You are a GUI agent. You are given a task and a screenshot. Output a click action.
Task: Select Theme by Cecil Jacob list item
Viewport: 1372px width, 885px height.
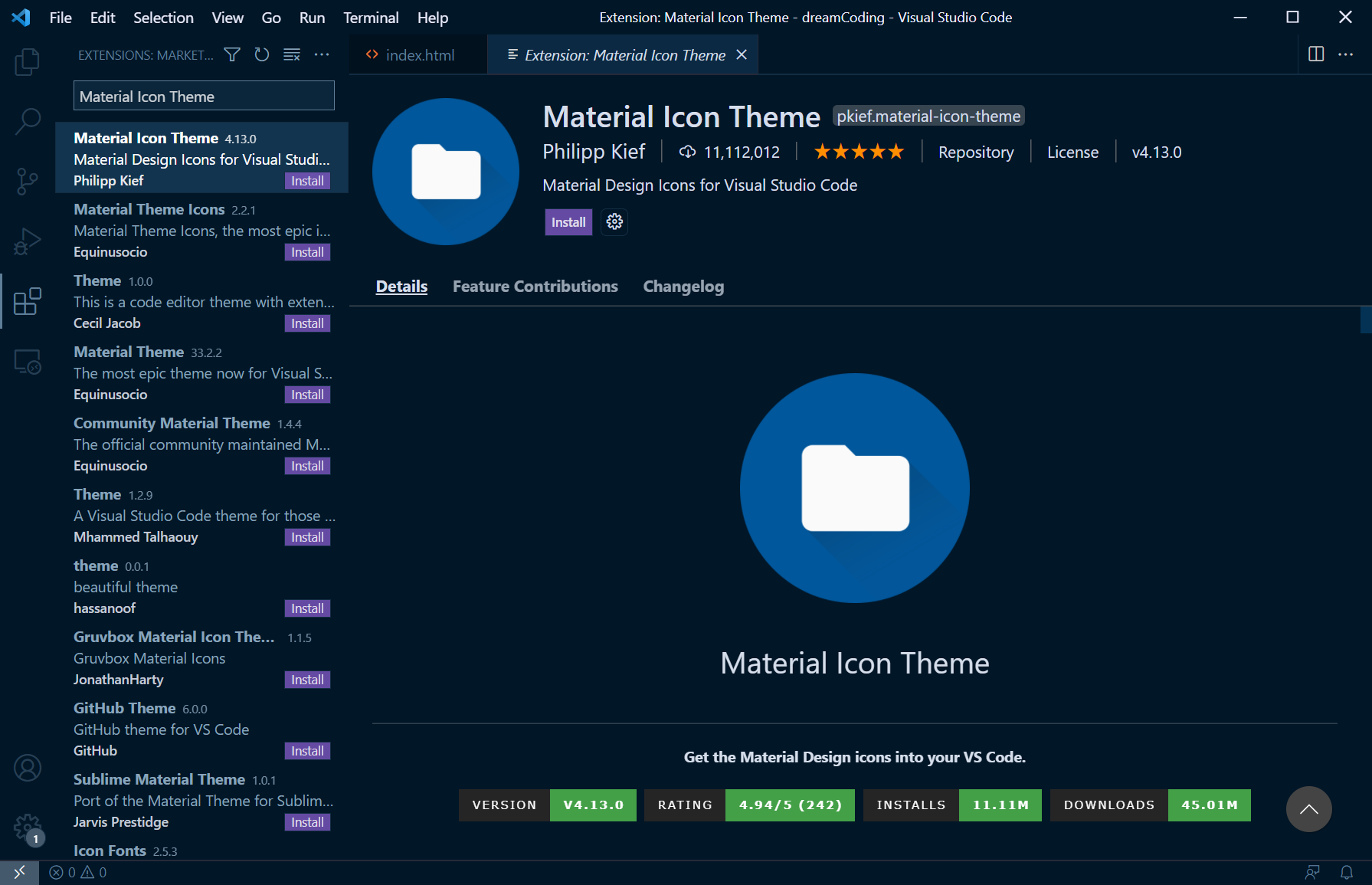point(202,300)
